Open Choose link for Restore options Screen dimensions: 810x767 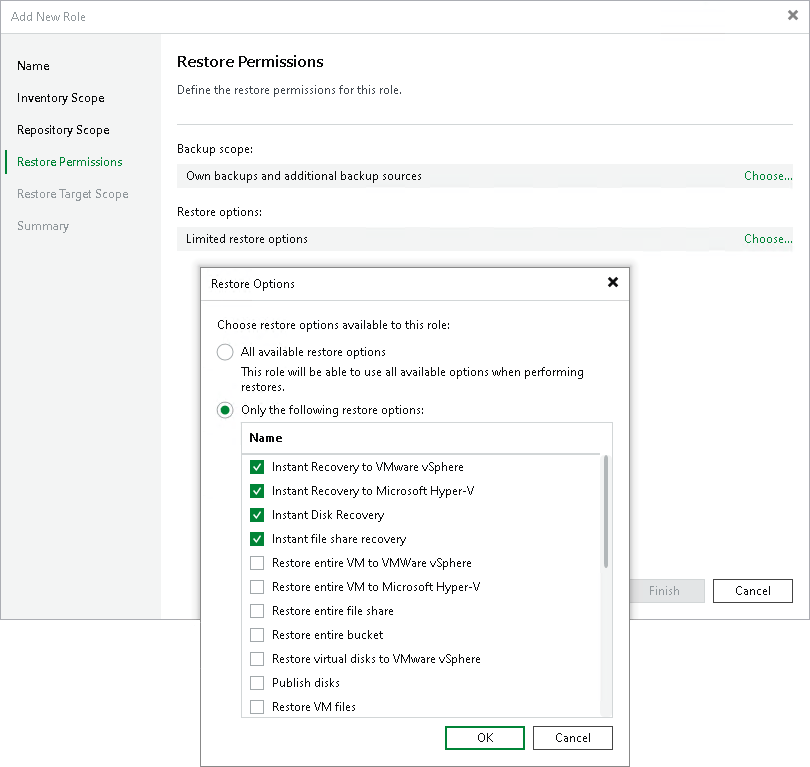767,239
